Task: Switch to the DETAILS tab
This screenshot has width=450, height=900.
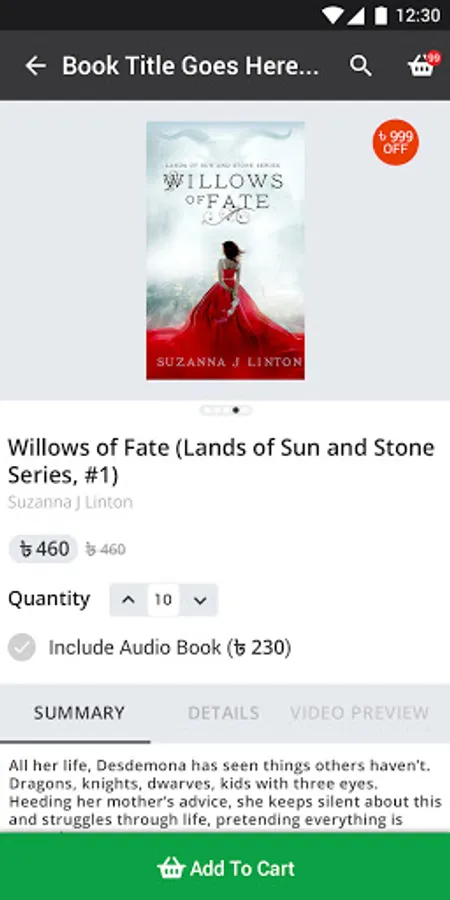Action: click(223, 713)
